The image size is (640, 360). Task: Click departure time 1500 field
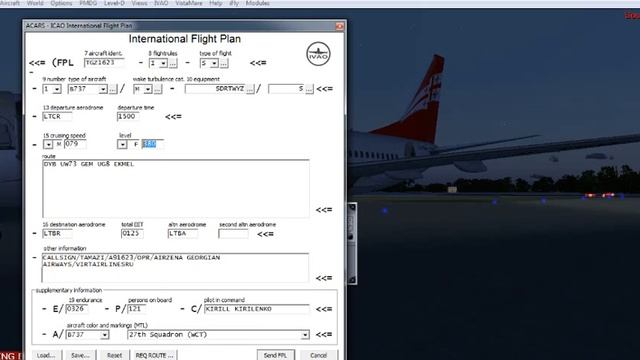coord(128,117)
